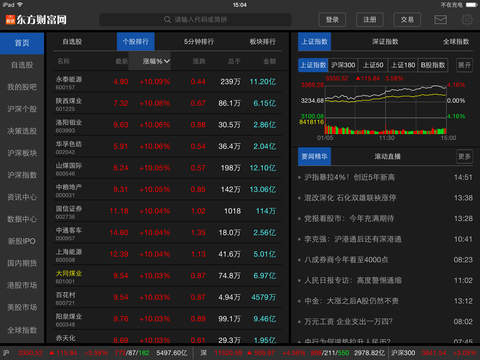Open 沪深指数 in the sidebar
Viewport: 480px width, 360px height.
point(22,175)
